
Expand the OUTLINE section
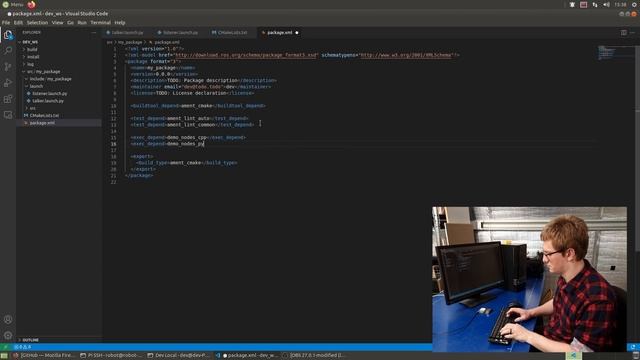(x=31, y=340)
